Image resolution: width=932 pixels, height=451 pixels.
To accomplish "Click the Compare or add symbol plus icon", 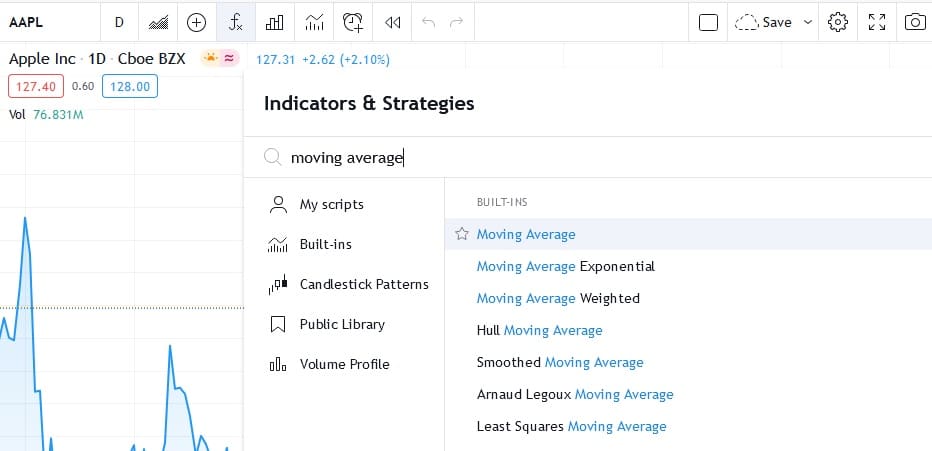I will tap(197, 22).
